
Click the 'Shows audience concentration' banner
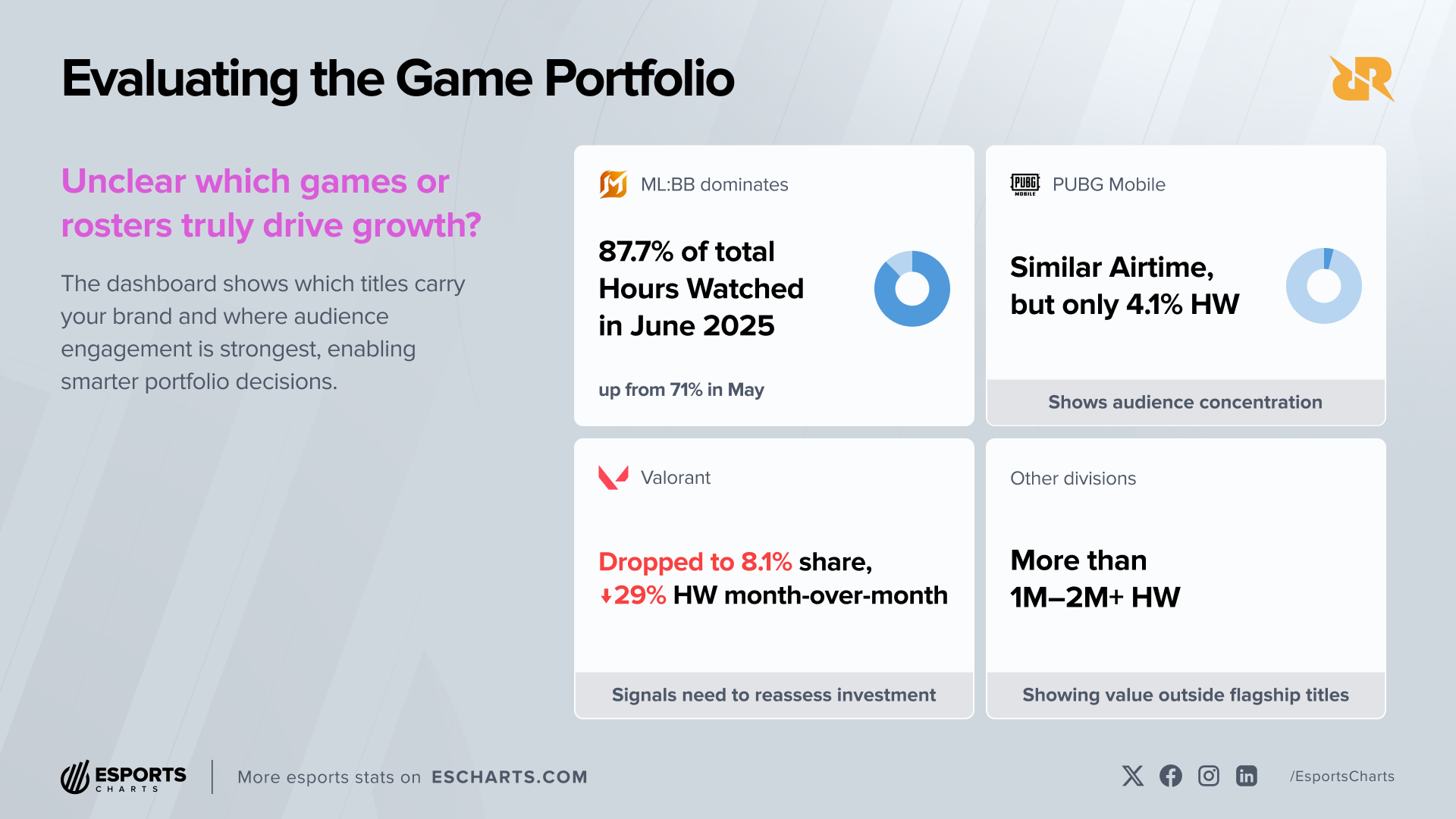pyautogui.click(x=1185, y=402)
